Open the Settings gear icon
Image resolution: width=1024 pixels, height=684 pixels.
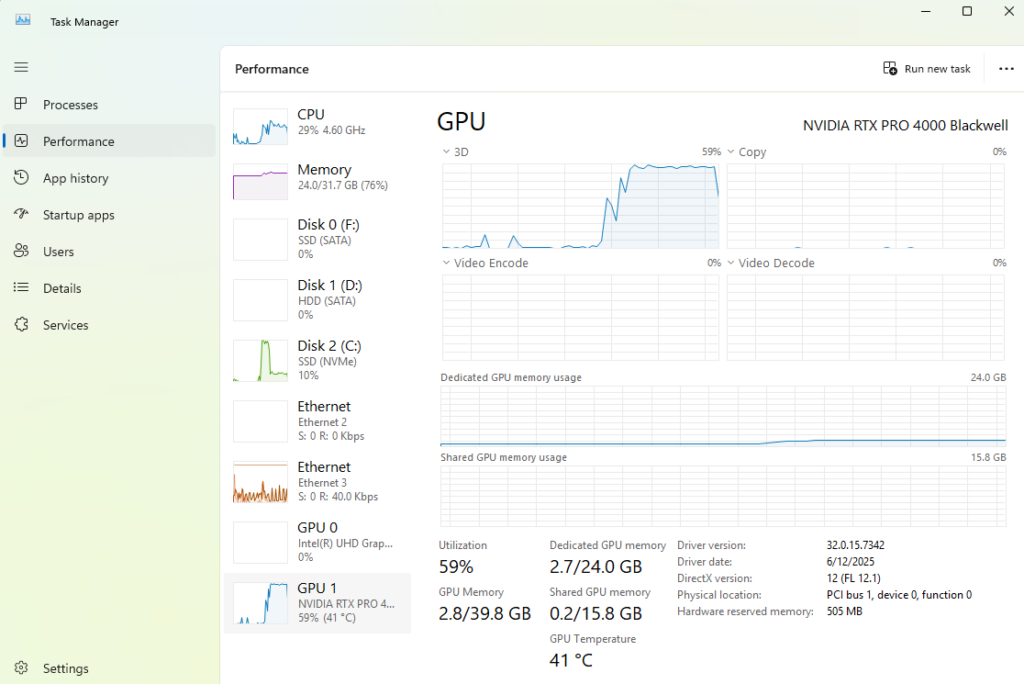(x=21, y=668)
